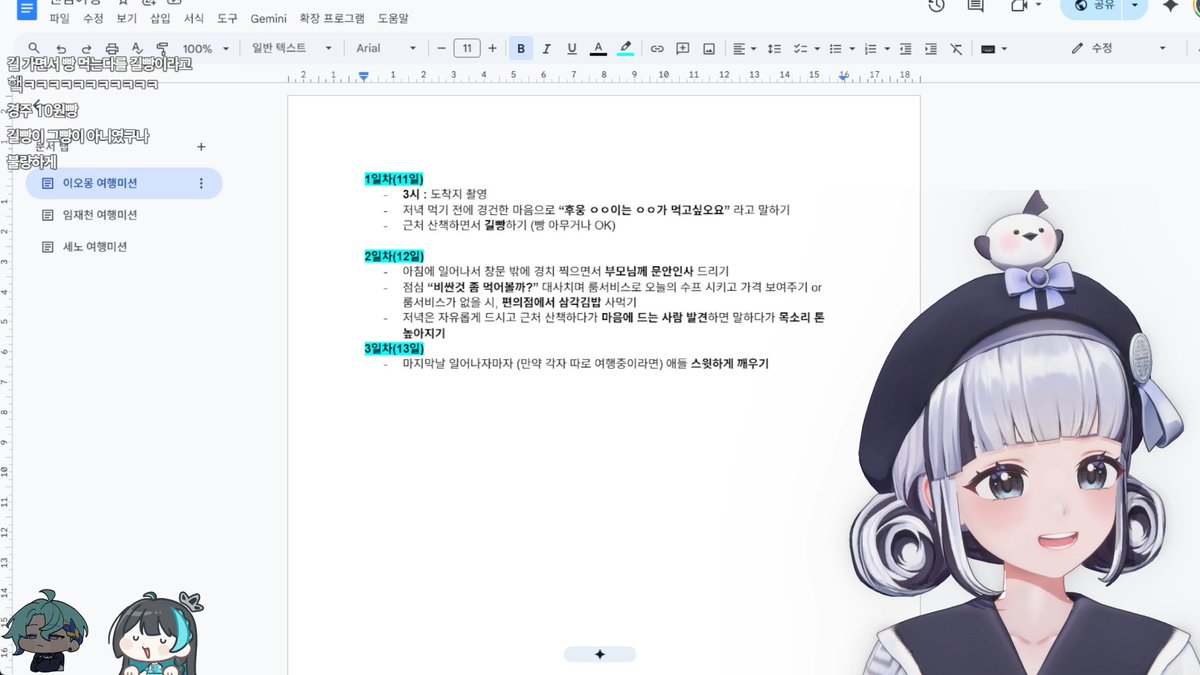Open input tools keyboard icon
Image resolution: width=1200 pixels, height=675 pixels.
988,48
